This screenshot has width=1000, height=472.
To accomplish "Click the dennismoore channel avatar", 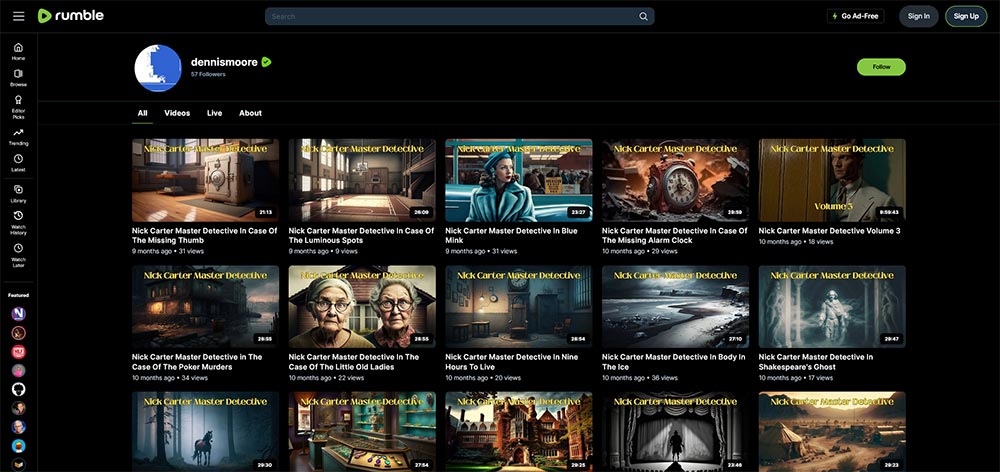I will [x=158, y=68].
